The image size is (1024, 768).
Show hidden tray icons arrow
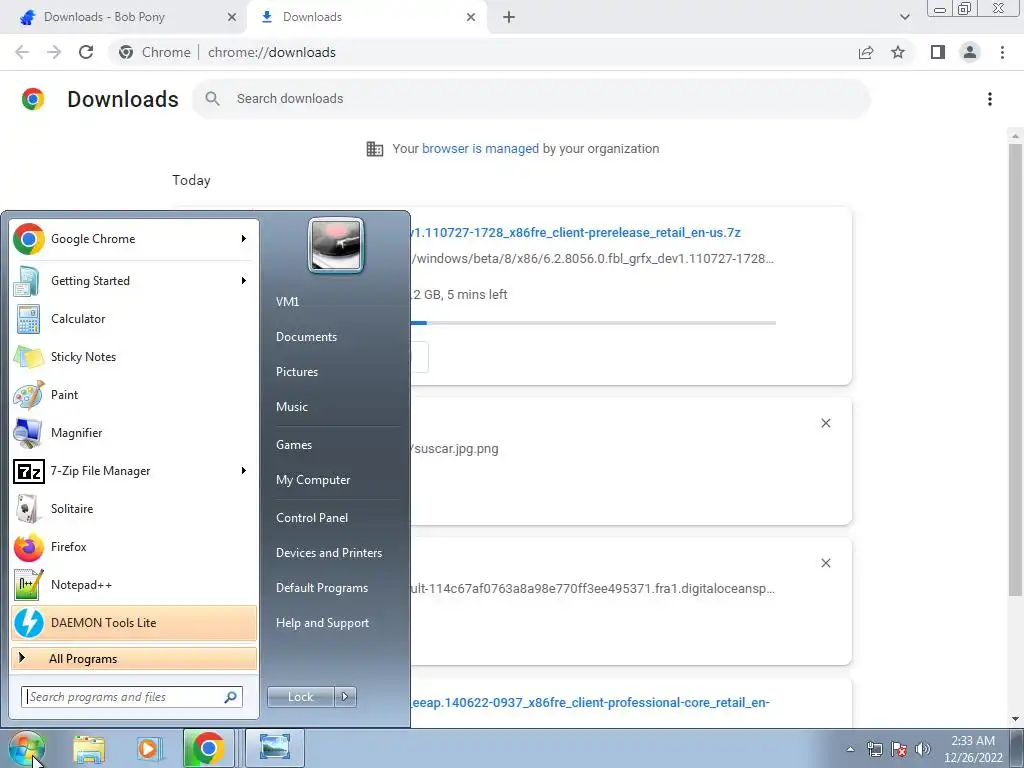pyautogui.click(x=850, y=749)
